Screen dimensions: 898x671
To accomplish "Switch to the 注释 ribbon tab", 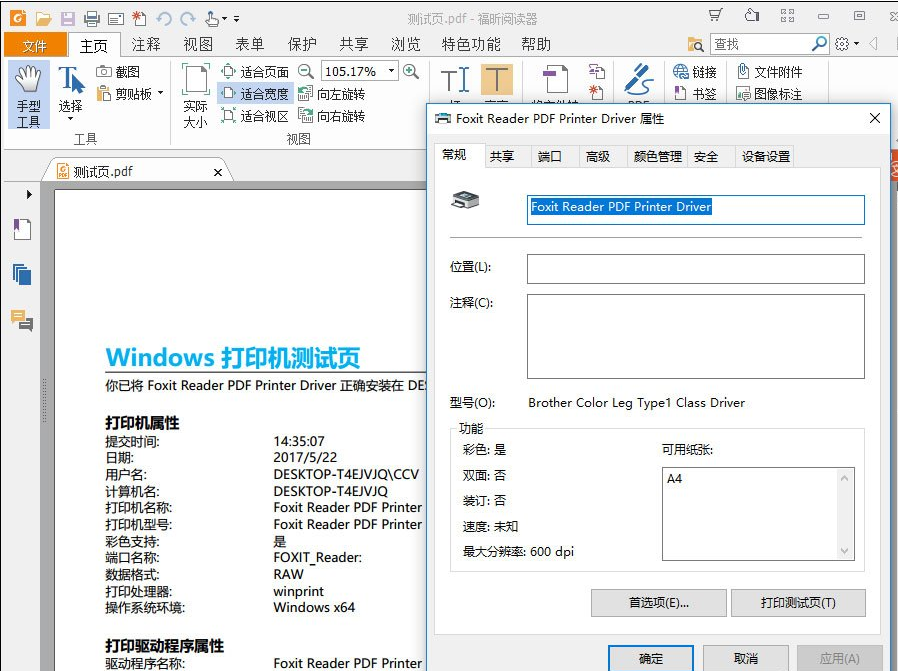I will click(146, 45).
